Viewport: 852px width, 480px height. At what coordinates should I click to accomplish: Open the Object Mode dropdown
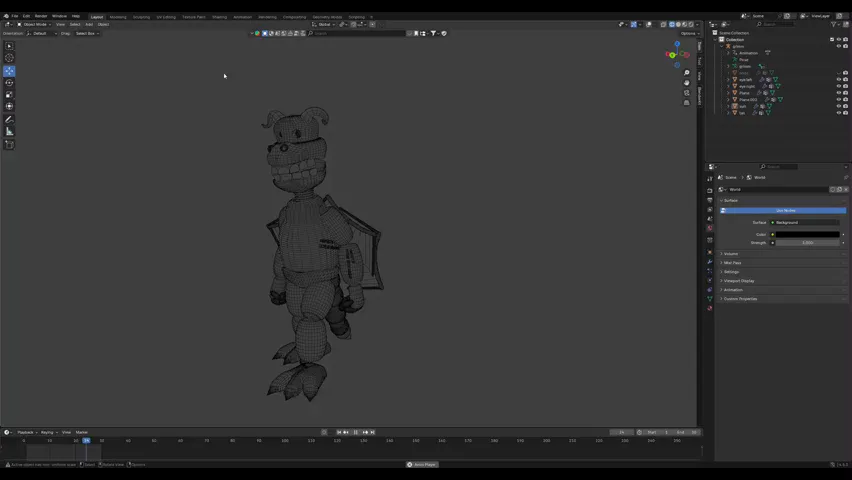pyautogui.click(x=34, y=24)
